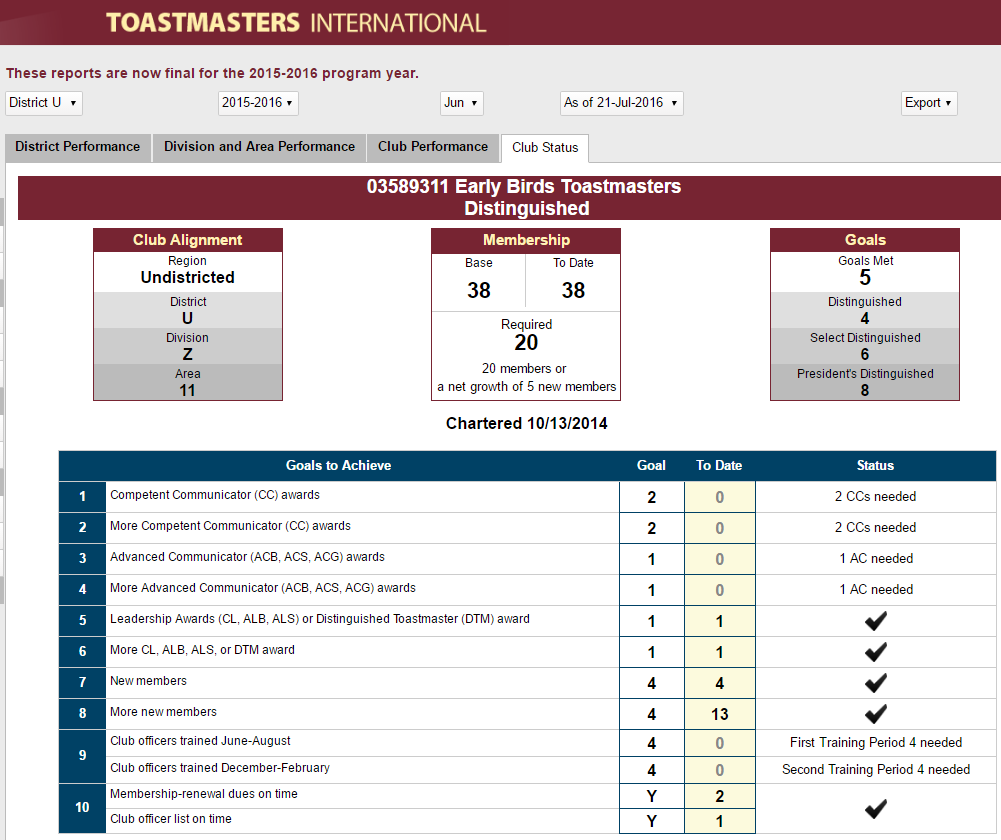Viewport: 1001px width, 840px height.
Task: Click More Advanced Communicator awards row
Action: pos(527,590)
